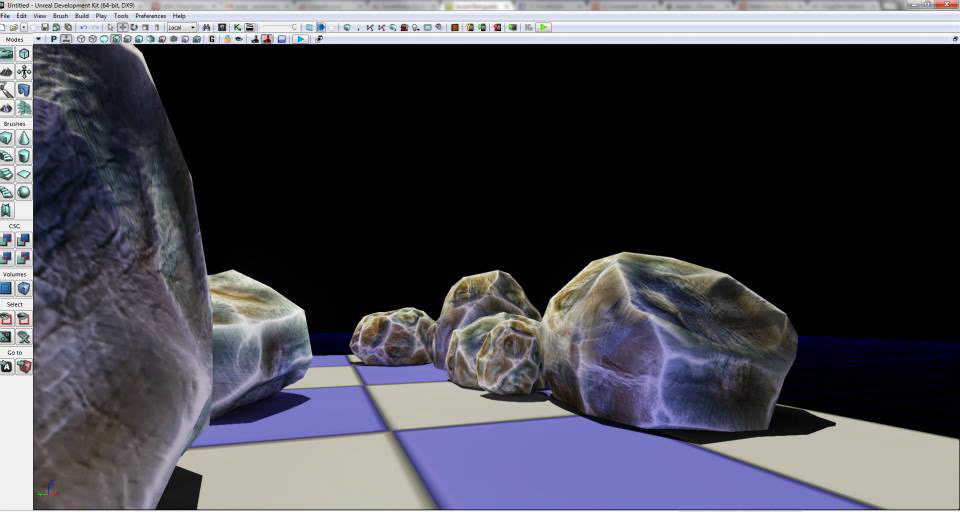Screen dimensions: 960x512
Task: Add a volume from Volumes section
Action: click(24, 288)
